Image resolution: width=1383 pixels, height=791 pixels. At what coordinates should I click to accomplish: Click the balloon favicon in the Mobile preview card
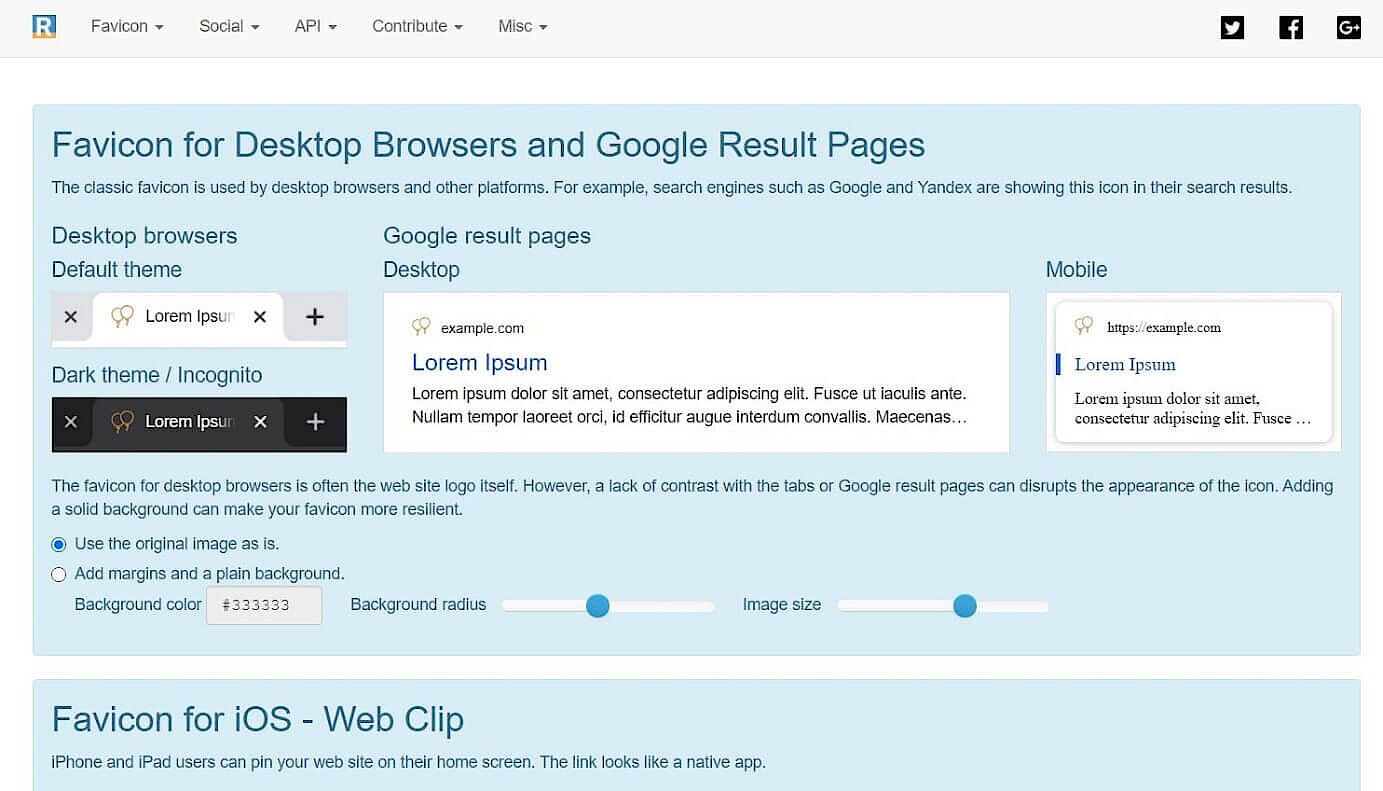(x=1083, y=326)
